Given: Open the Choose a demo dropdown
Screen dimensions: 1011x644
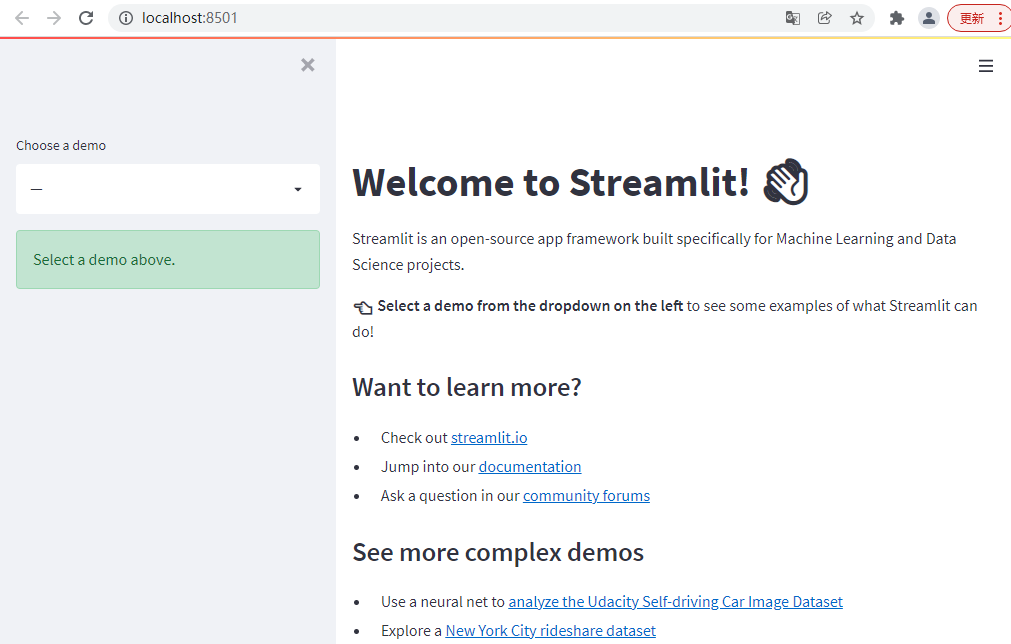Looking at the screenshot, I should 168,189.
